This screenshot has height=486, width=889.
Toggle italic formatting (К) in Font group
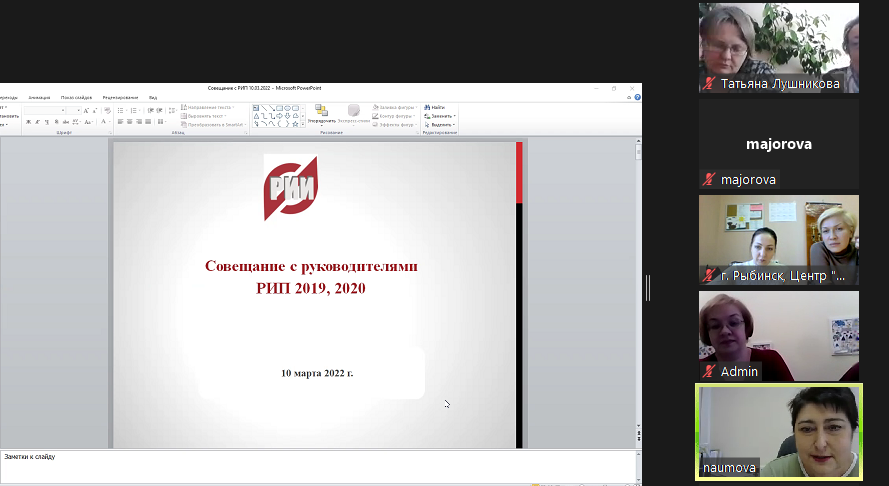click(x=37, y=122)
